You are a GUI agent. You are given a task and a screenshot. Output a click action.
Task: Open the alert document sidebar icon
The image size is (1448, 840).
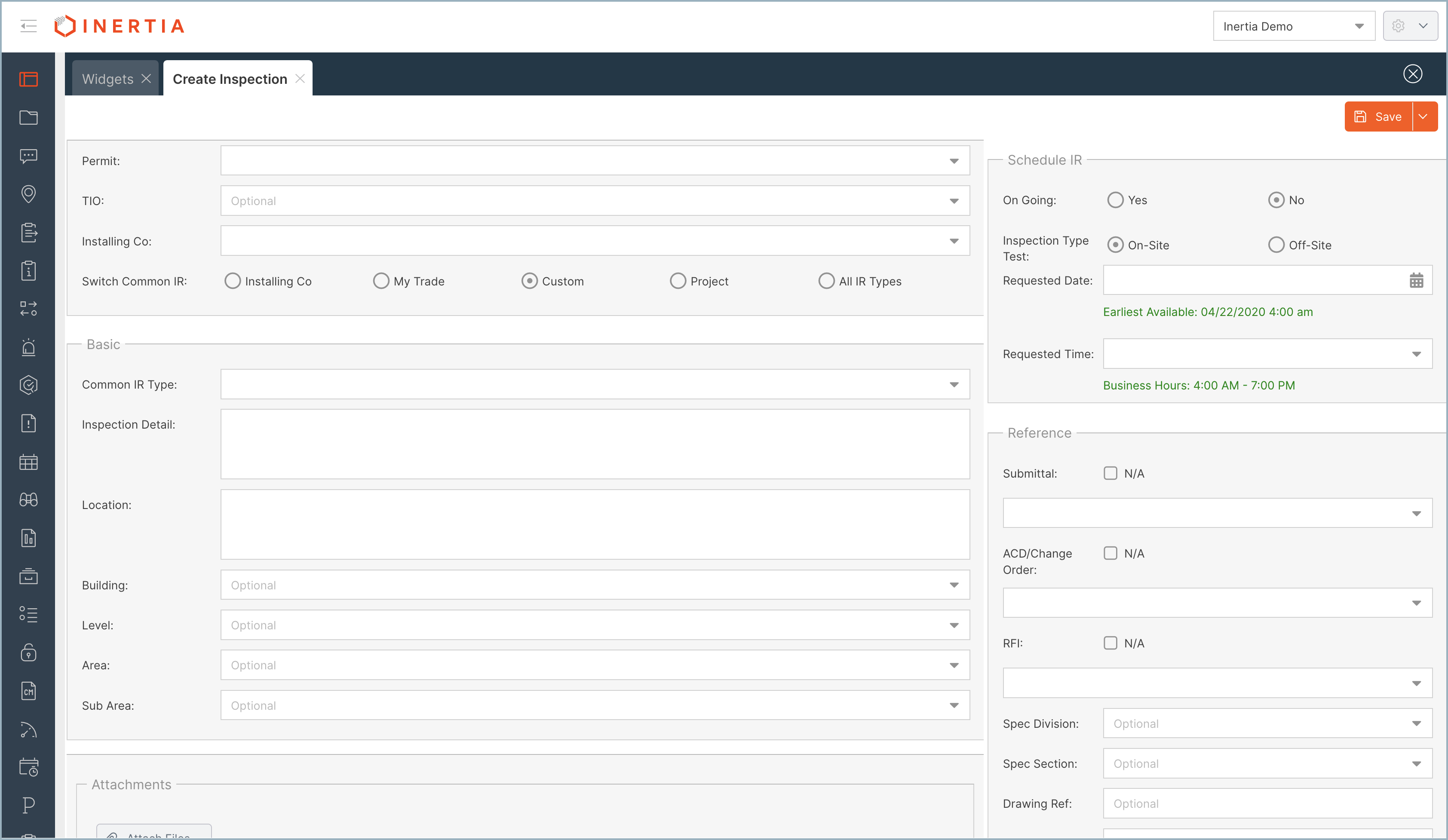(28, 423)
